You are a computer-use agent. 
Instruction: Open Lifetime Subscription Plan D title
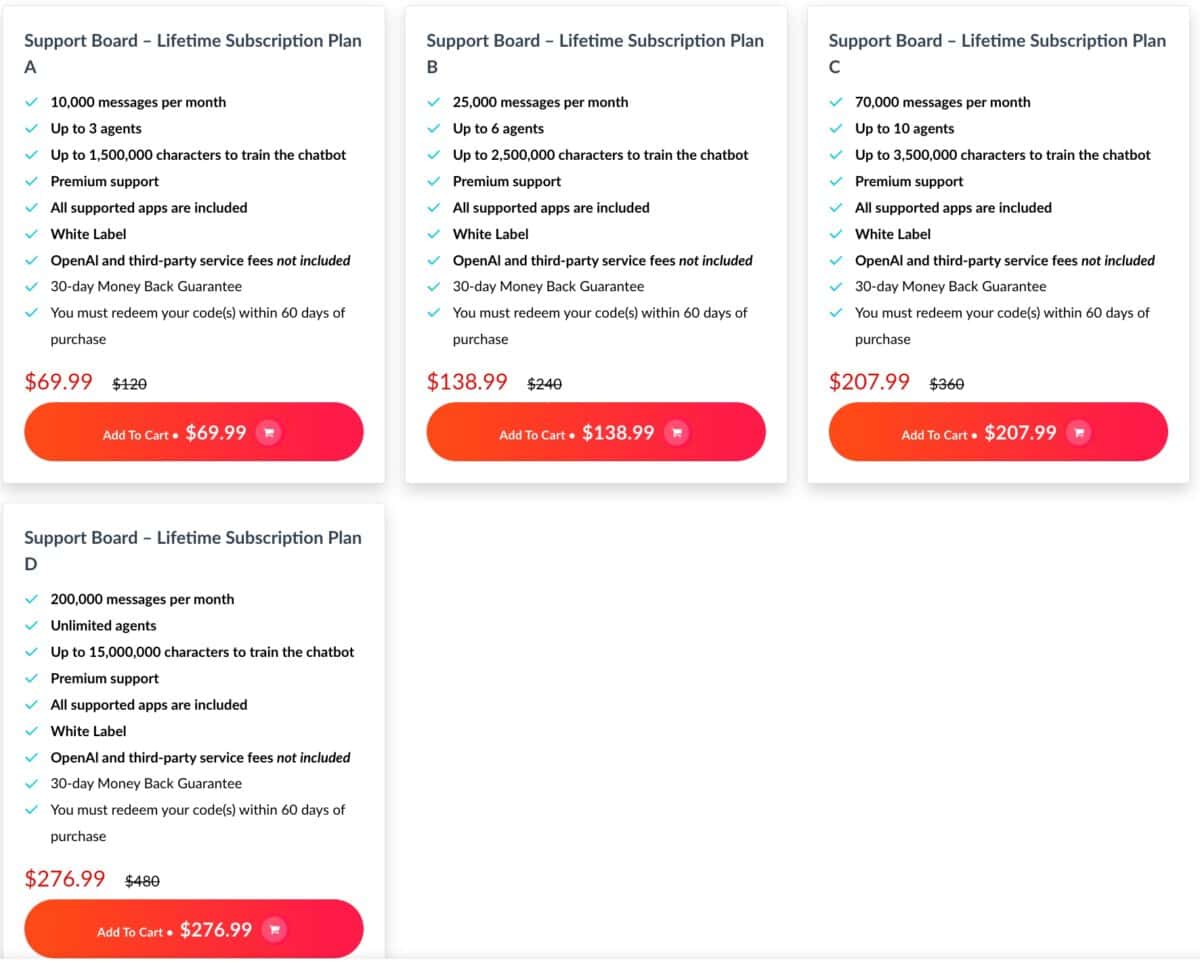(x=193, y=538)
